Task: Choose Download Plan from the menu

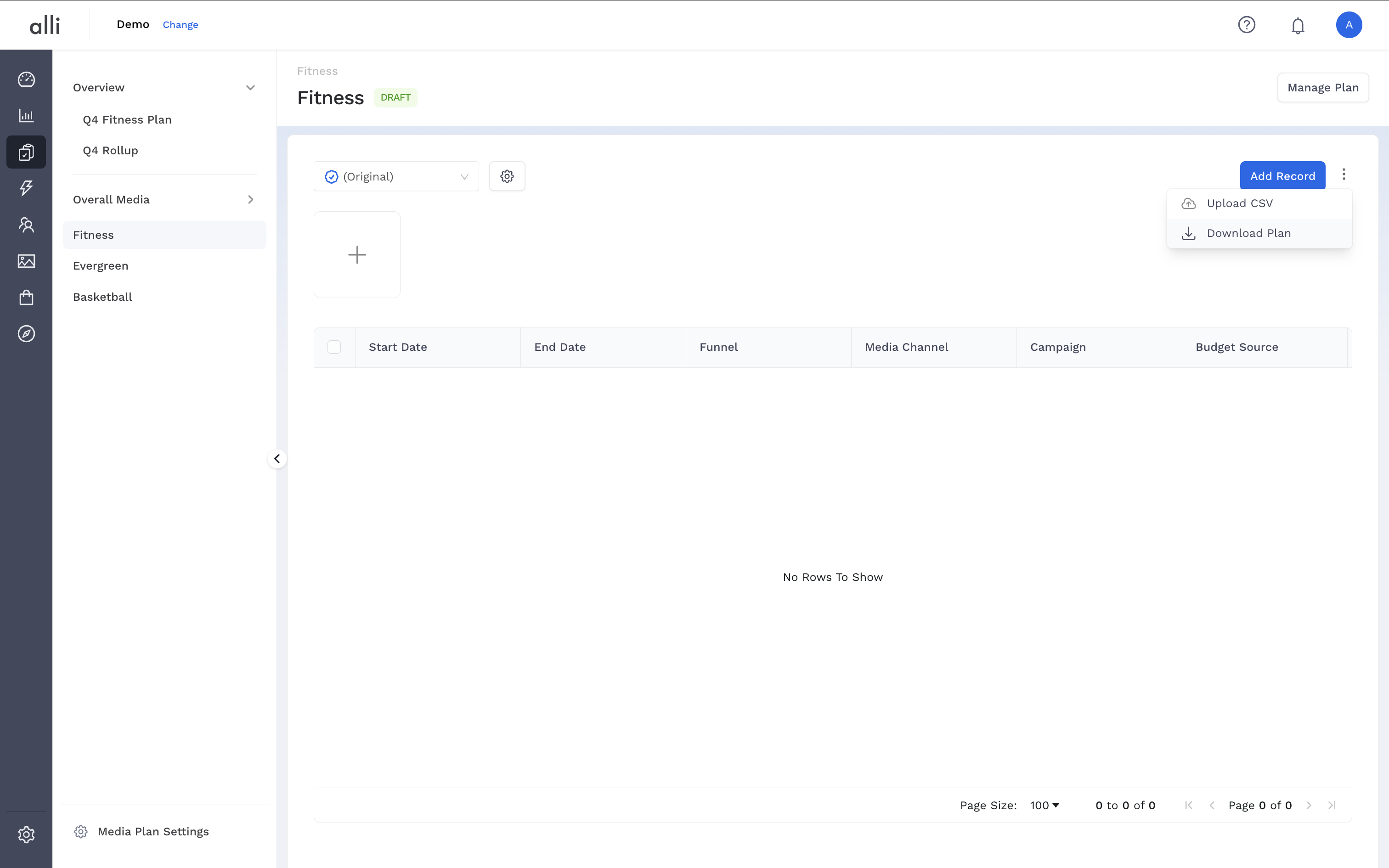Action: click(1249, 233)
